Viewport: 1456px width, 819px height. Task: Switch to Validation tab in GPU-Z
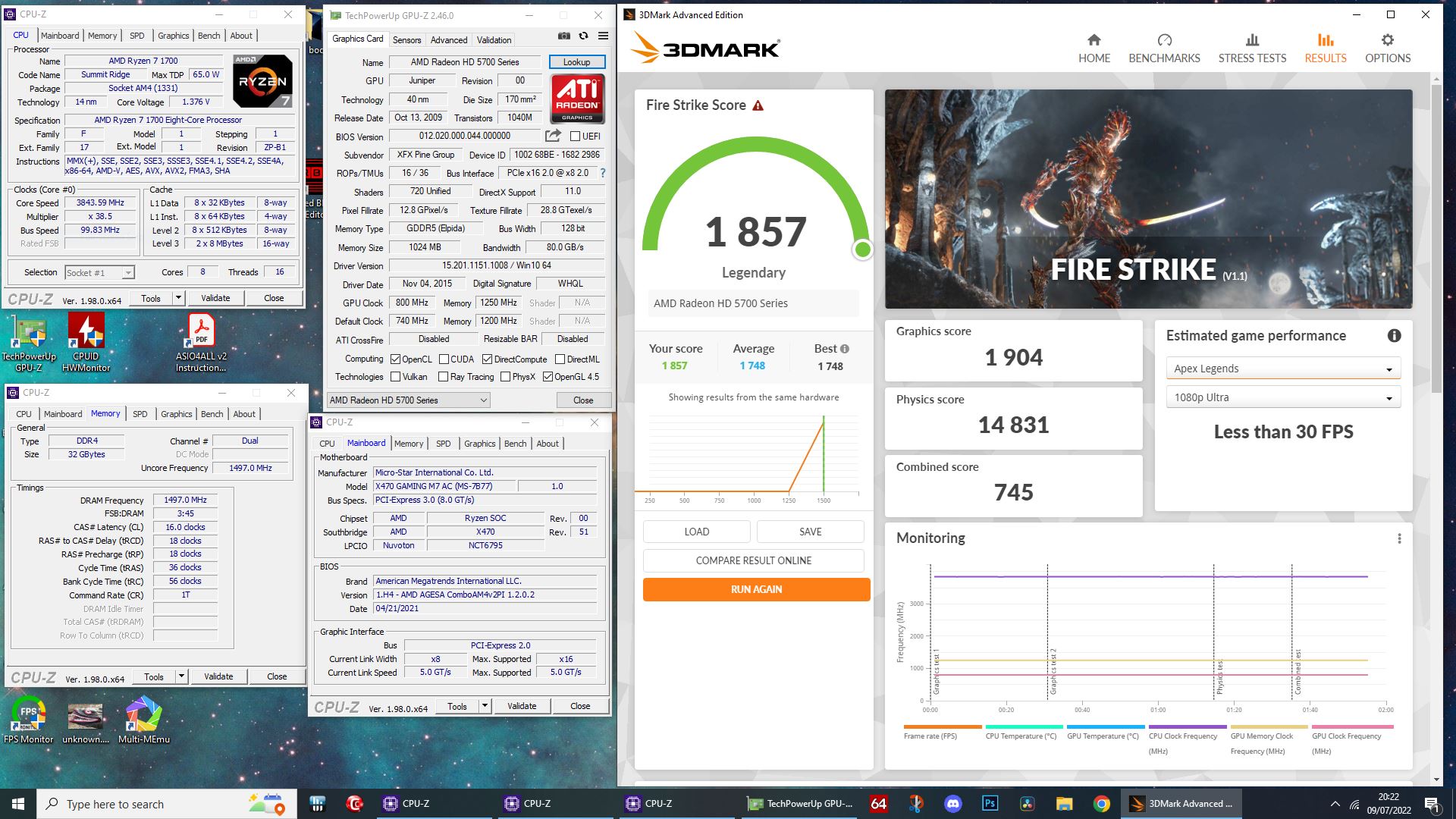[494, 40]
